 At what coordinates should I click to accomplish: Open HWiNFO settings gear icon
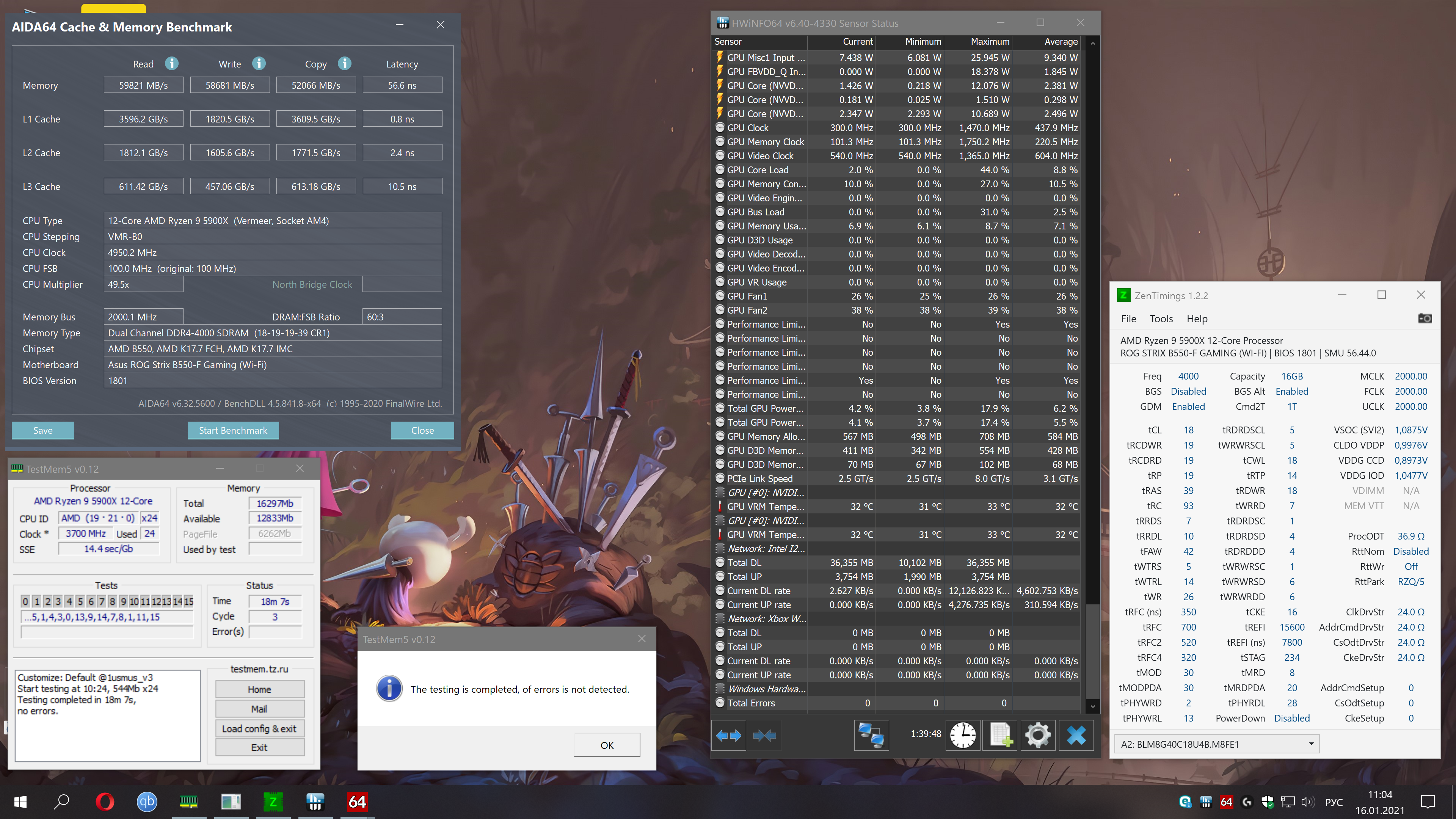1038,735
